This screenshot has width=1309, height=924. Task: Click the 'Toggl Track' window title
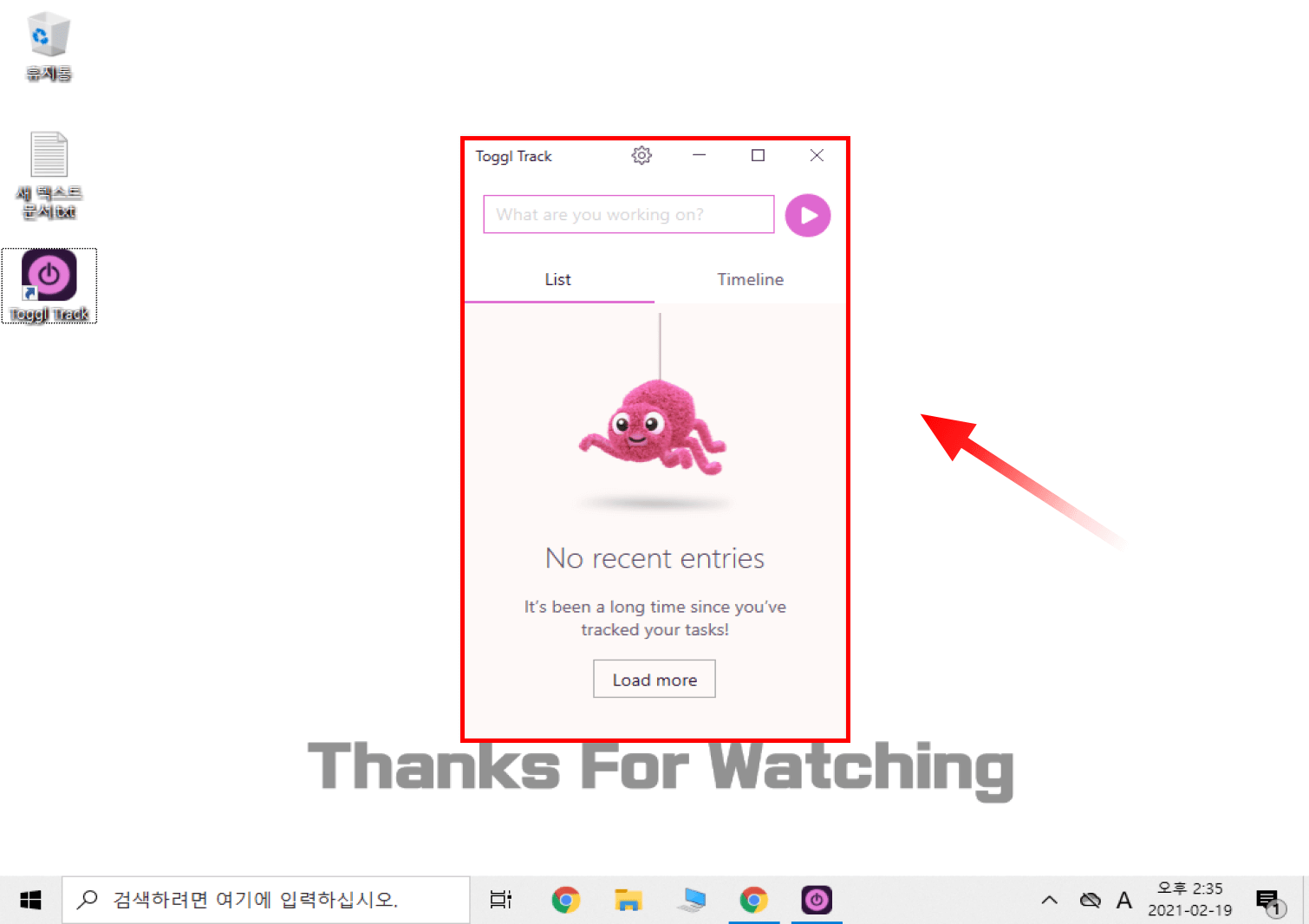click(513, 156)
